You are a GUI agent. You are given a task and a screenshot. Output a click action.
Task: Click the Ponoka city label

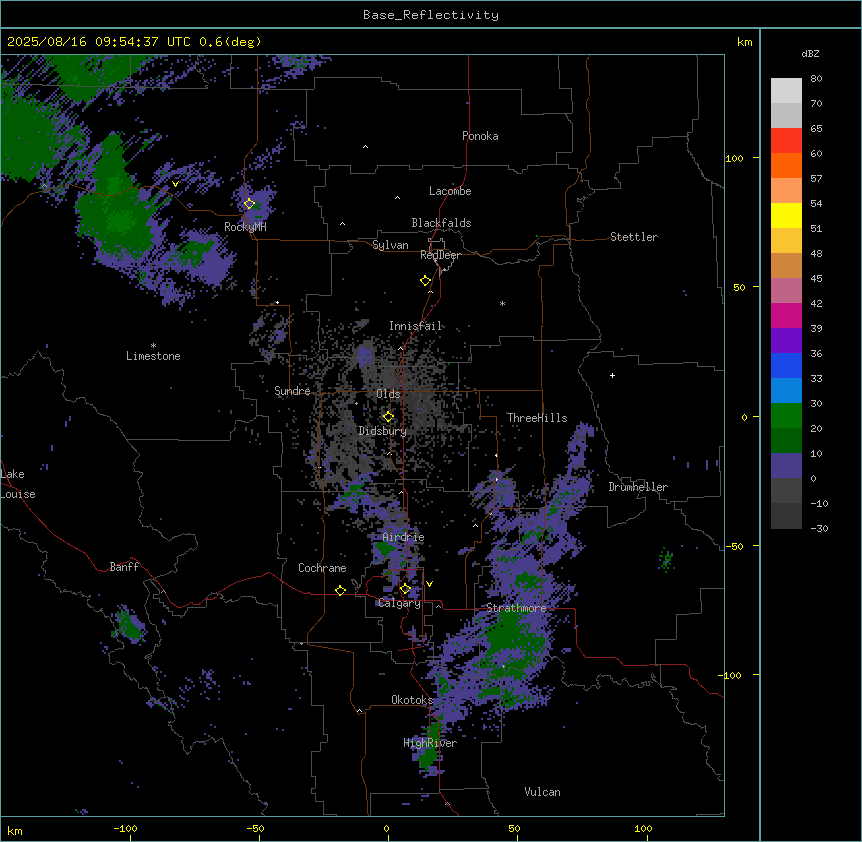click(480, 136)
